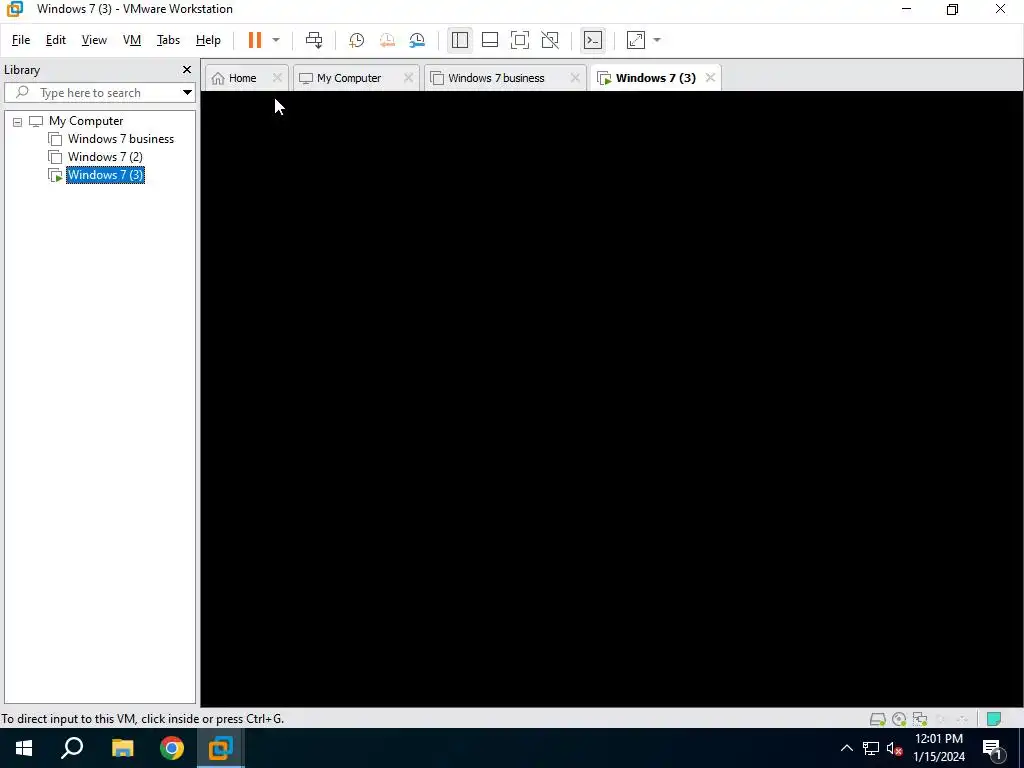Image resolution: width=1024 pixels, height=768 pixels.
Task: Click inside the black VM console display
Action: pyautogui.click(x=612, y=398)
